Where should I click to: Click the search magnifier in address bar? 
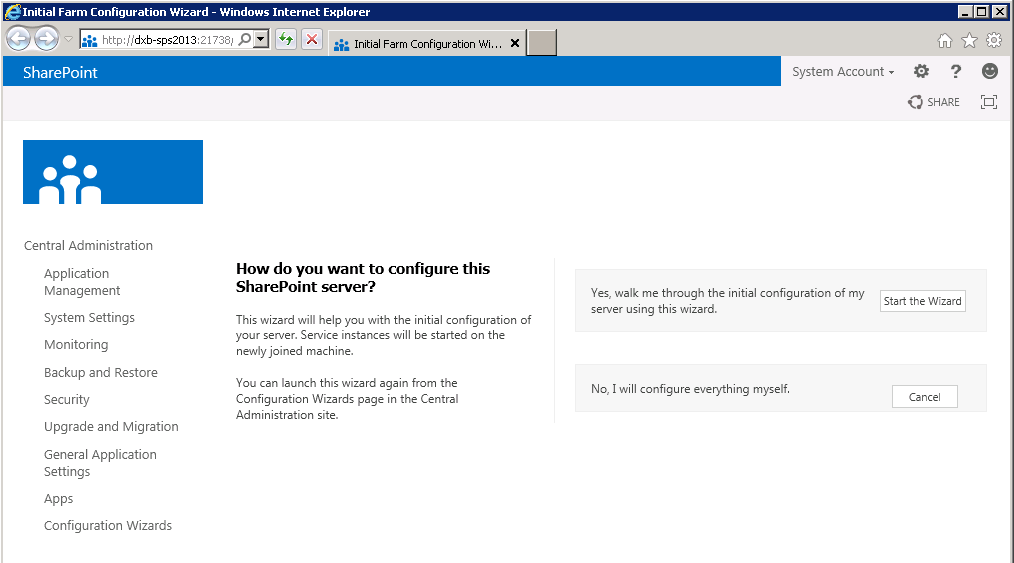pyautogui.click(x=244, y=39)
